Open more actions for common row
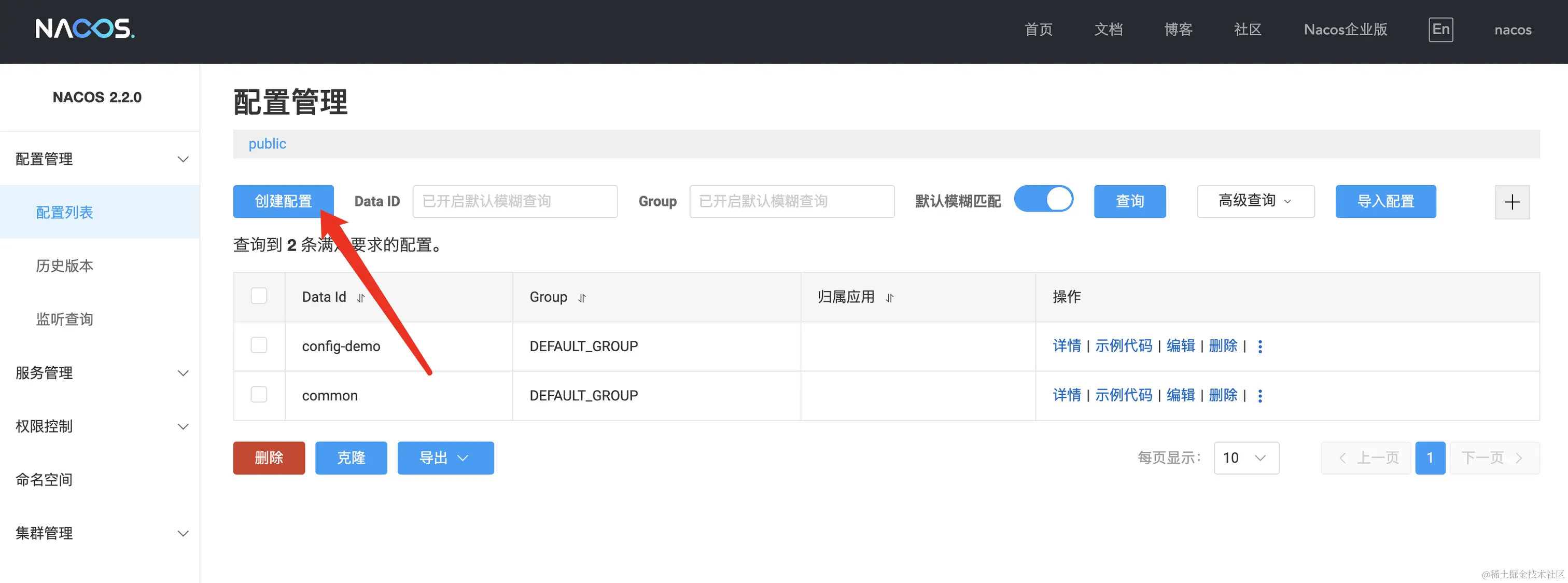 click(x=1260, y=396)
